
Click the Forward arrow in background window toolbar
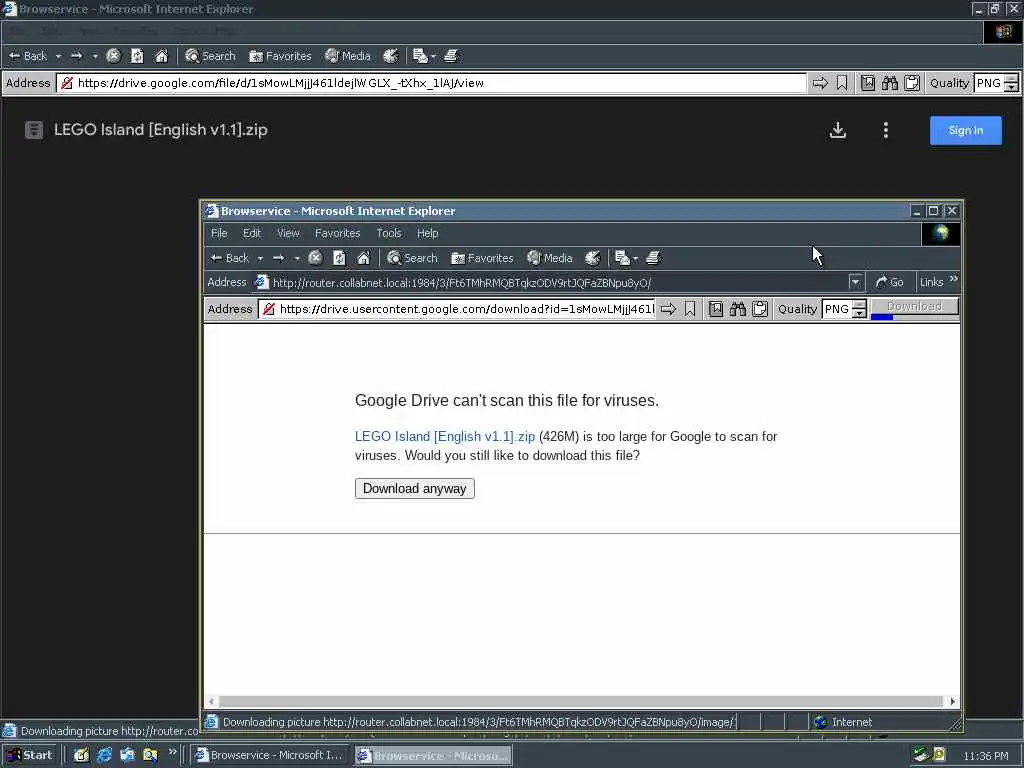[77, 56]
